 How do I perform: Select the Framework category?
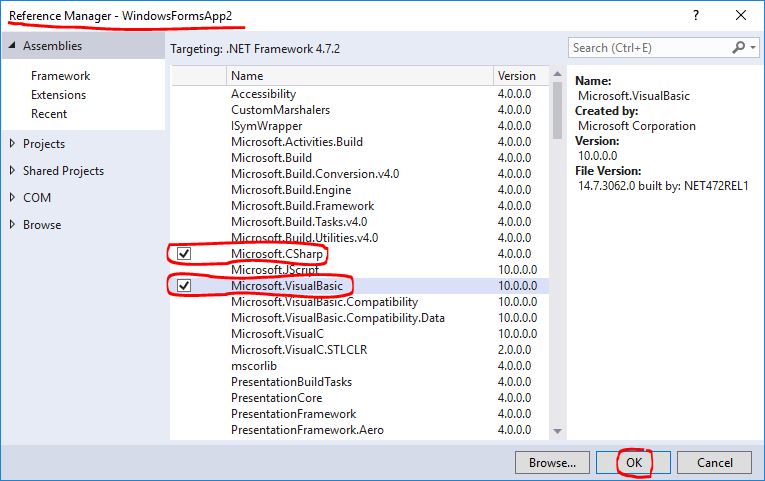60,76
